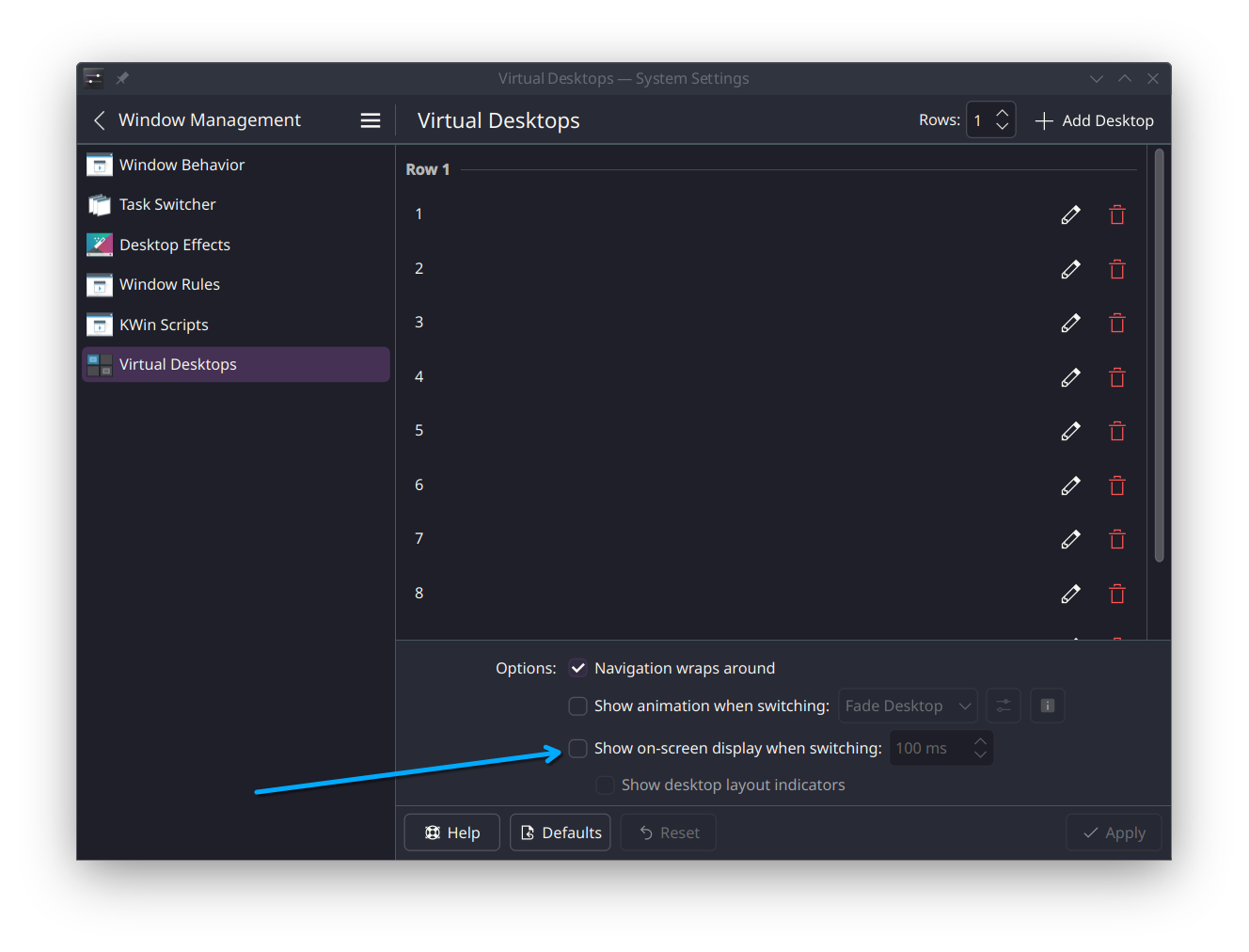This screenshot has width=1249, height=952.
Task: Click the edit pencil for desktop 5
Action: point(1070,432)
